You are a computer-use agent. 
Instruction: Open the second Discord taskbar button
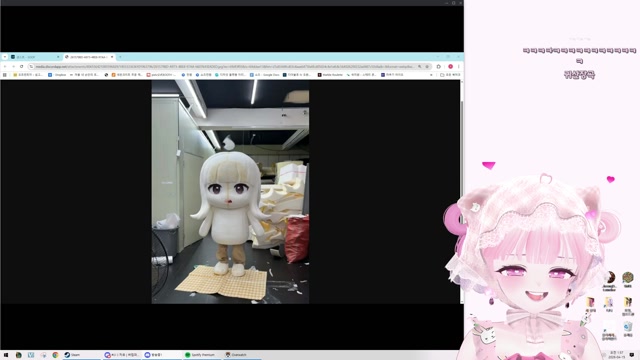tap(161, 355)
